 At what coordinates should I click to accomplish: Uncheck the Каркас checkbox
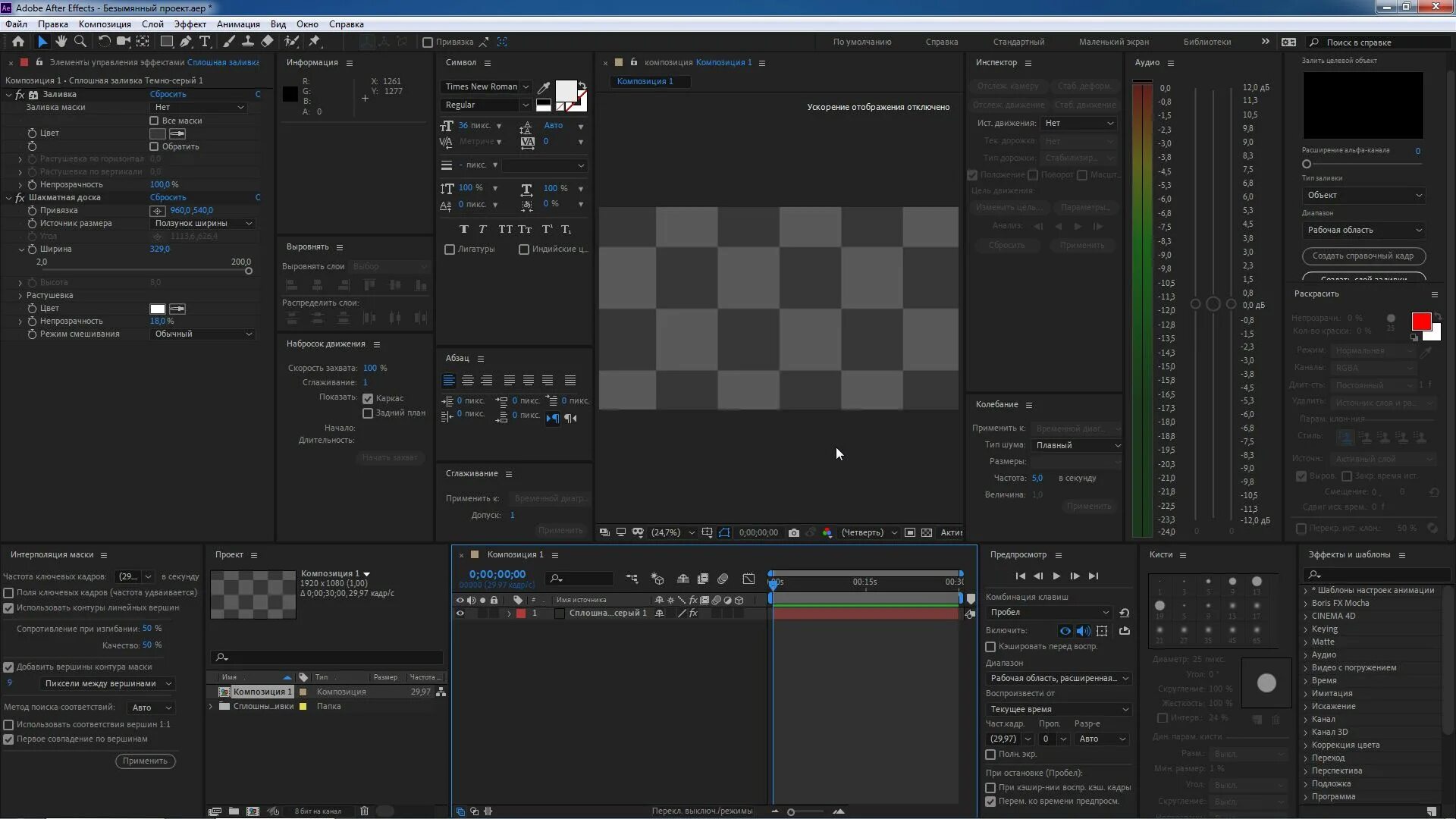click(368, 399)
